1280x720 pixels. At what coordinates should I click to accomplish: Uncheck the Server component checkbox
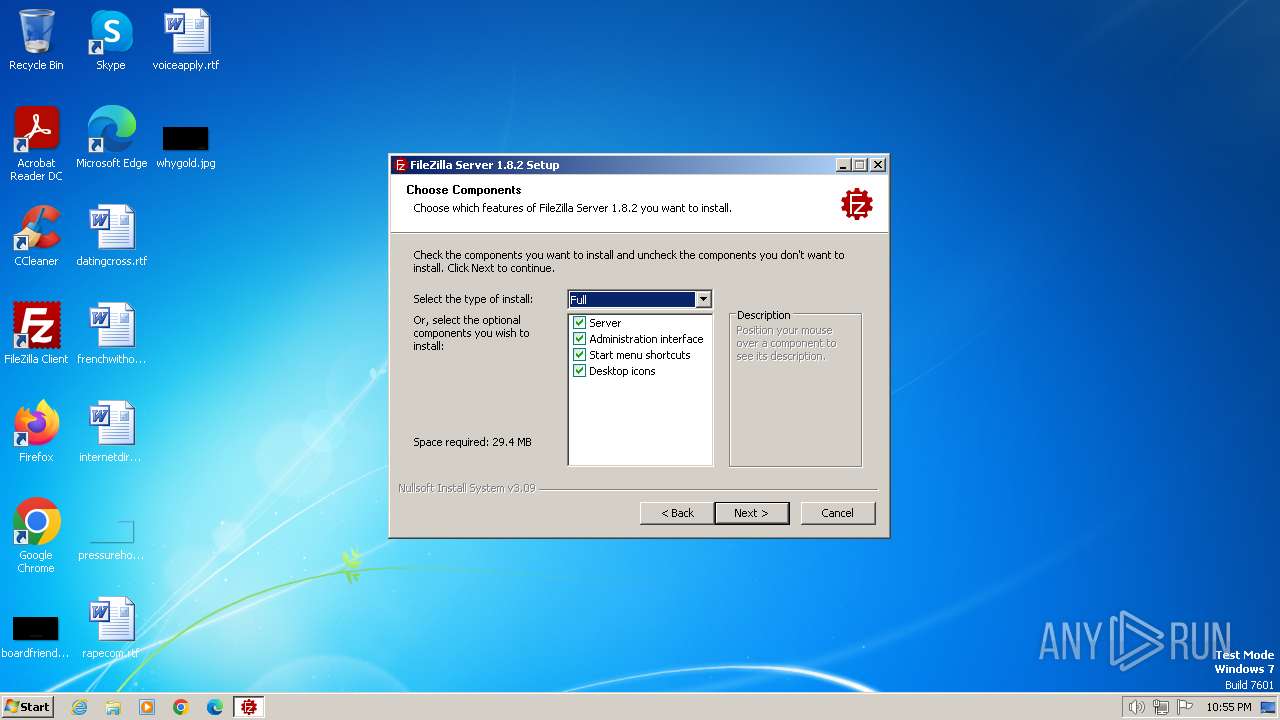point(579,323)
